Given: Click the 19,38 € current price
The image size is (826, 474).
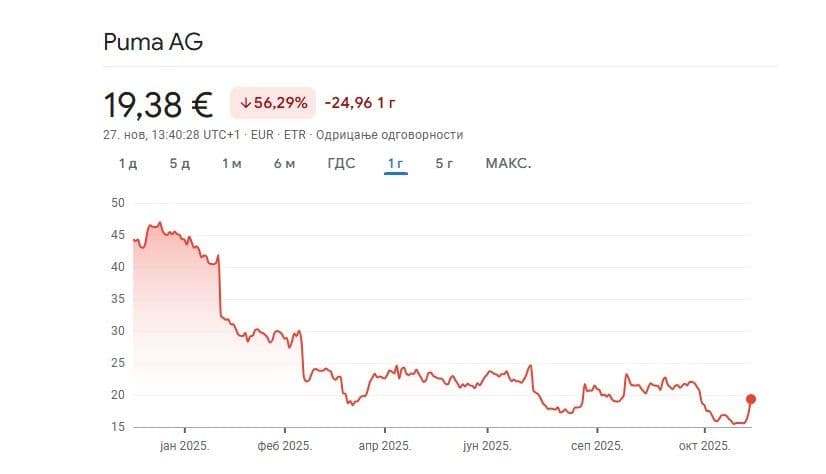Looking at the screenshot, I should [158, 103].
